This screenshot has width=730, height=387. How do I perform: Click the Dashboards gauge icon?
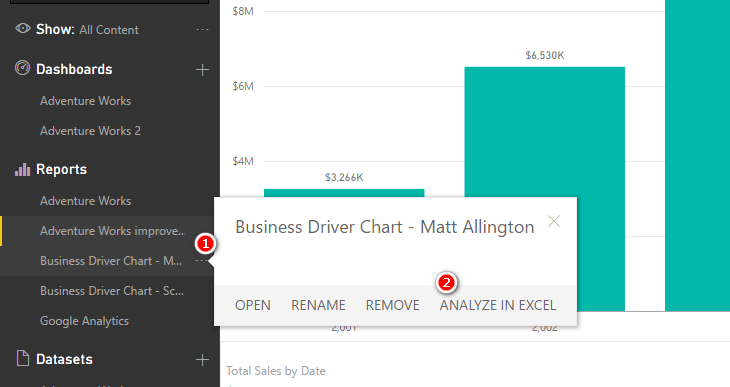[x=22, y=68]
